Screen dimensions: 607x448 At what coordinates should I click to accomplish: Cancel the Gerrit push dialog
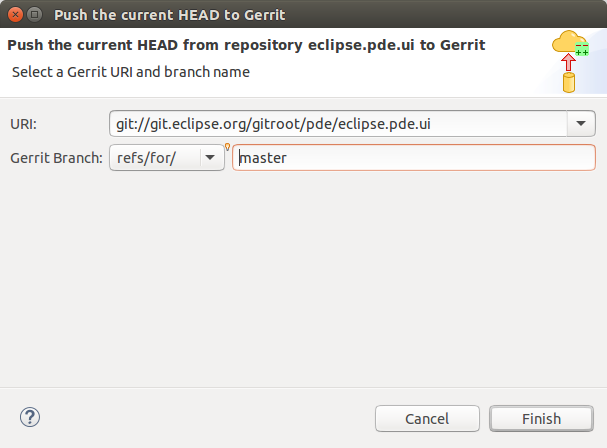pos(427,419)
